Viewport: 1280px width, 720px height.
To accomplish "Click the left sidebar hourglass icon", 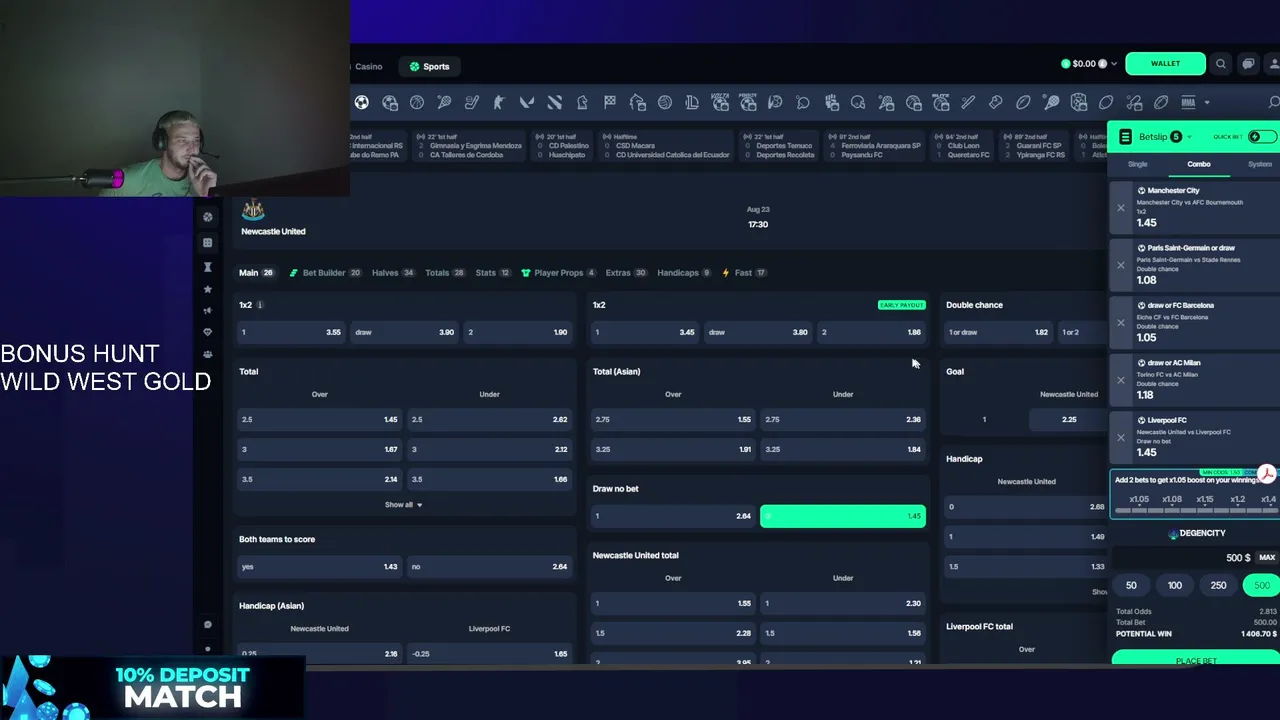I will coord(208,267).
